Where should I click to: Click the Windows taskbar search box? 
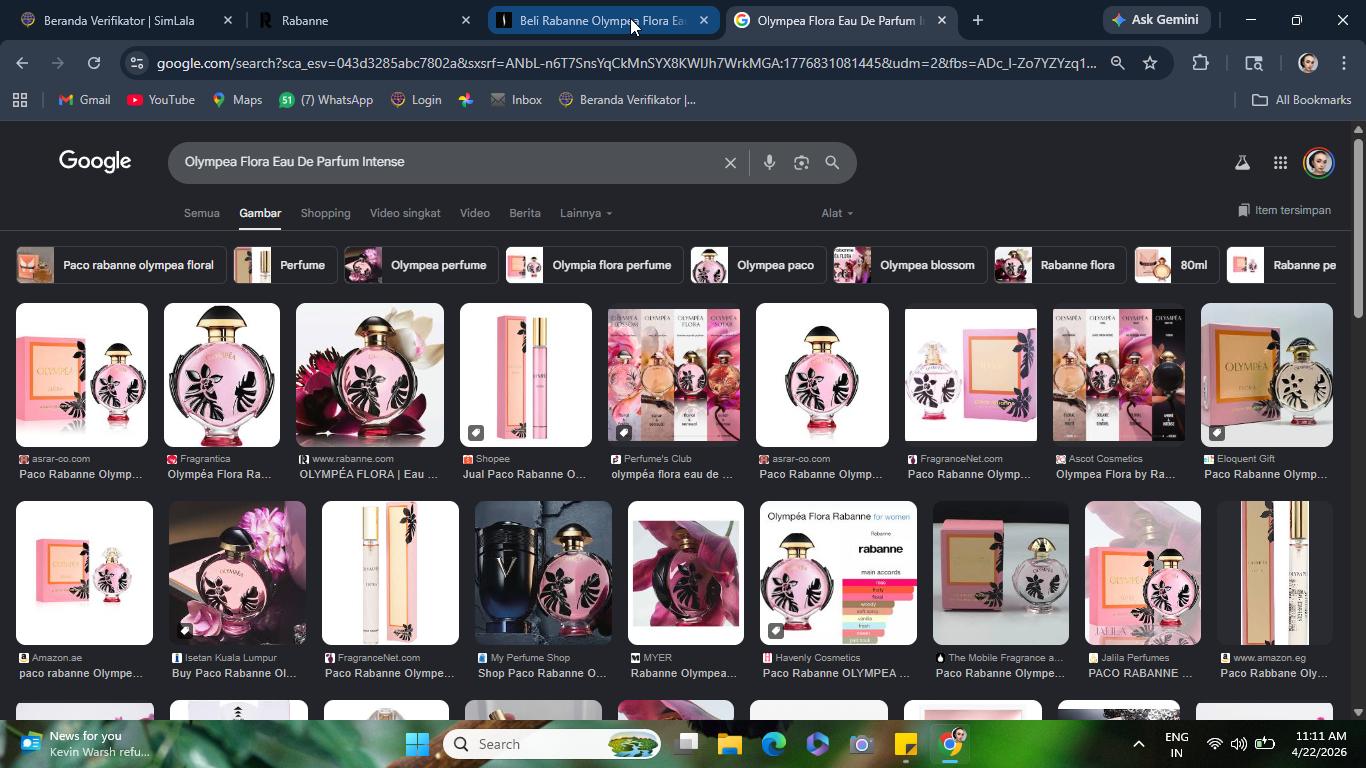pos(552,744)
